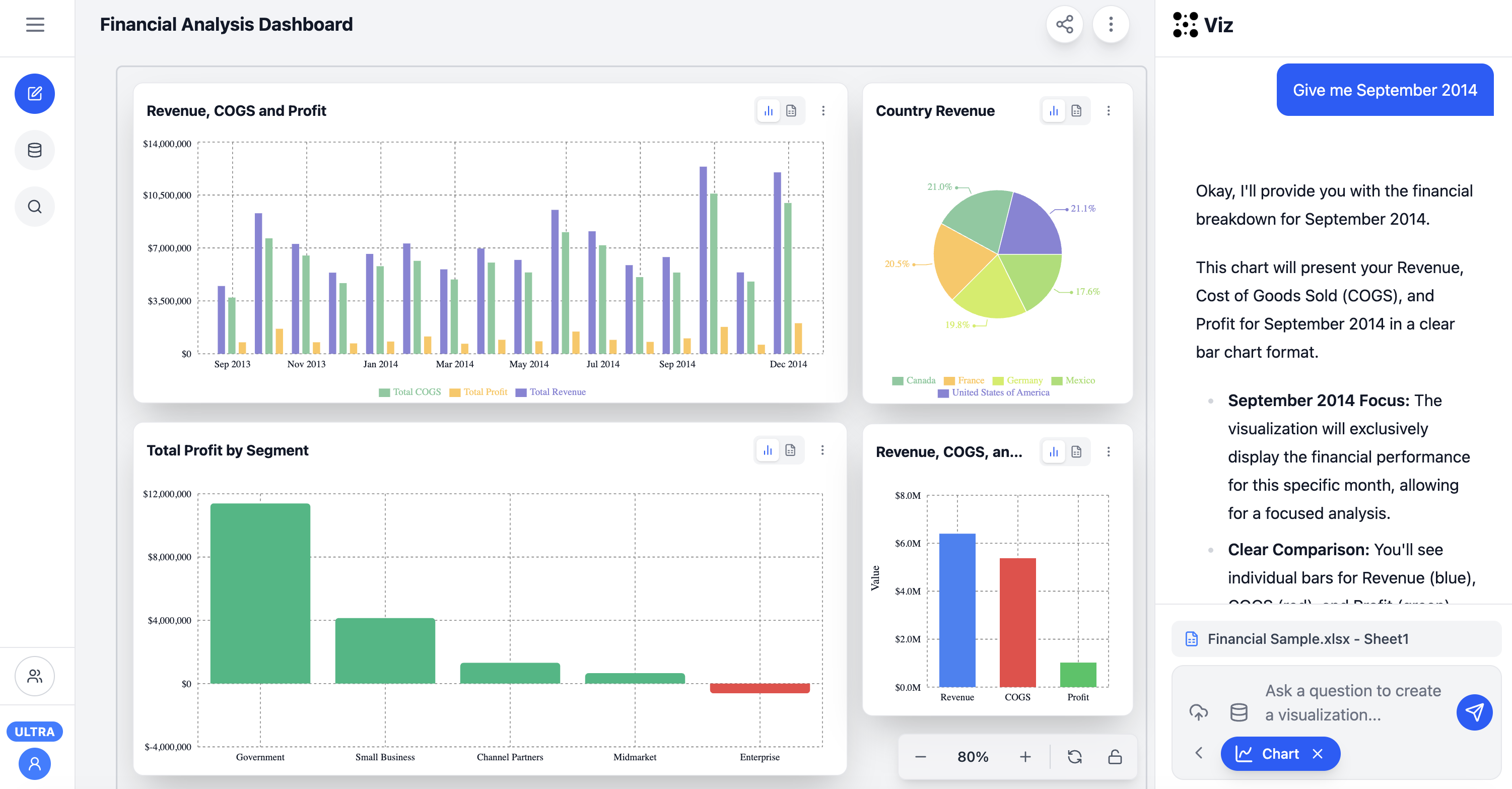1512x789 pixels.
Task: Reset dashboard zoom with refresh icon
Action: 1075,757
